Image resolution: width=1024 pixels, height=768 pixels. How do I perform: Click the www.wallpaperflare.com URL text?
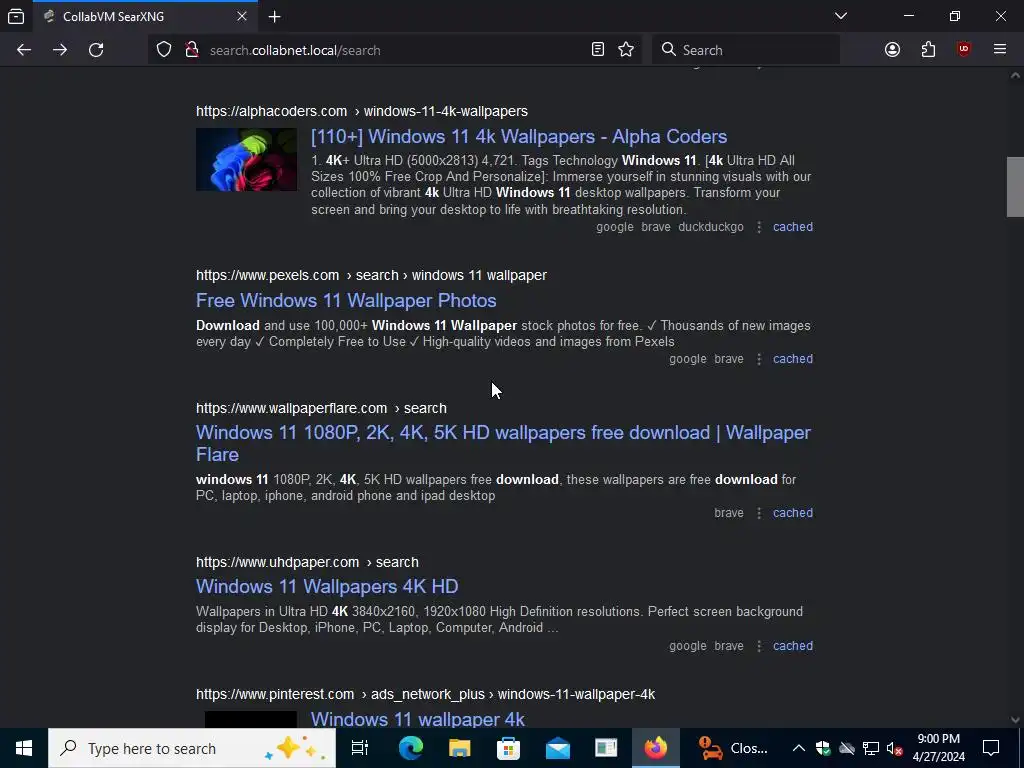[x=291, y=408]
